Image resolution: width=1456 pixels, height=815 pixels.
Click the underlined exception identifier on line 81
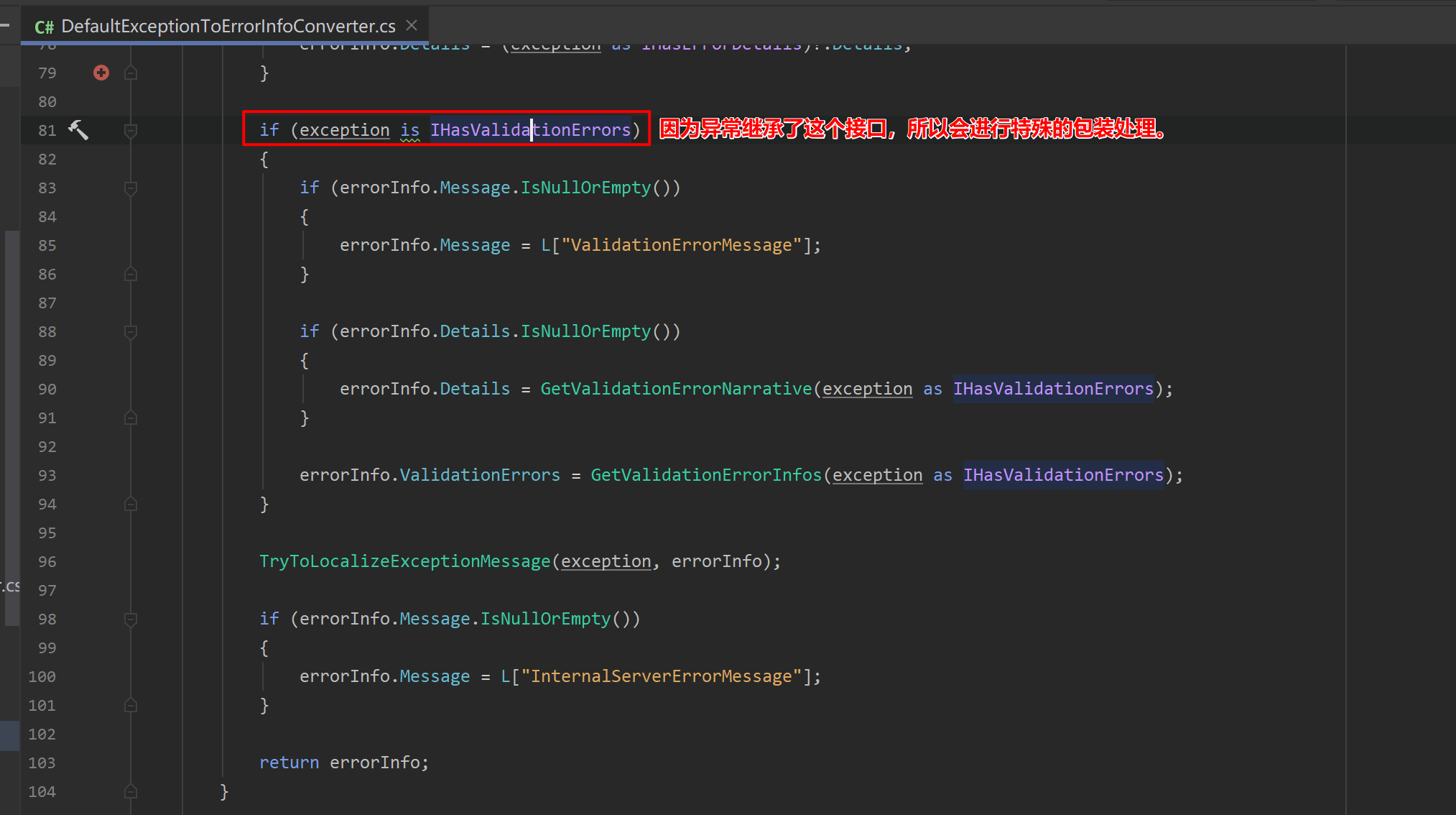click(344, 129)
